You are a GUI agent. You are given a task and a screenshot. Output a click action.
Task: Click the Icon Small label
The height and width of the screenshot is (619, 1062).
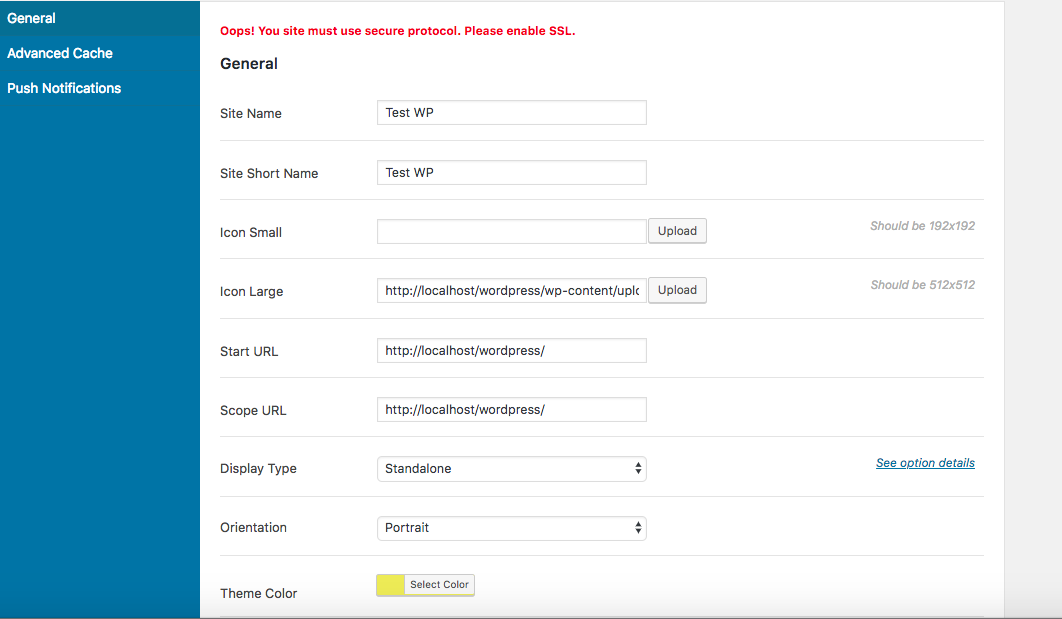point(251,232)
